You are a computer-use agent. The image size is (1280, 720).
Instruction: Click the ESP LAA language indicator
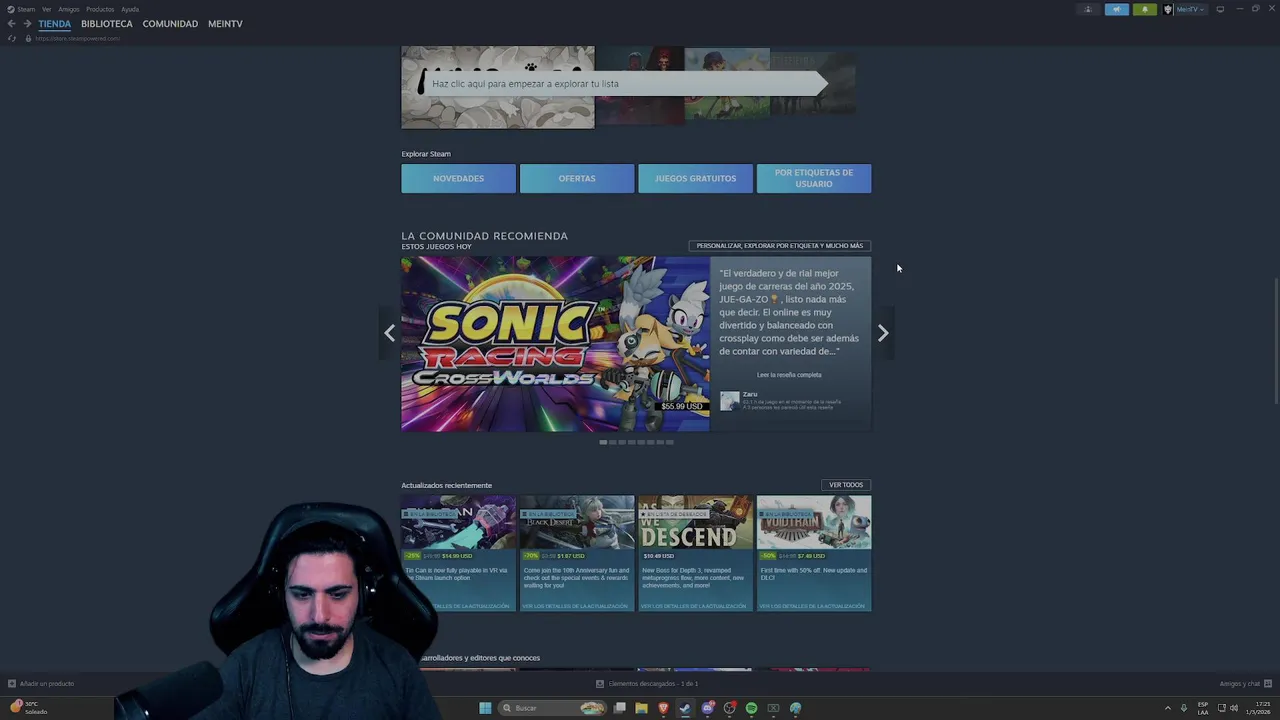1203,708
